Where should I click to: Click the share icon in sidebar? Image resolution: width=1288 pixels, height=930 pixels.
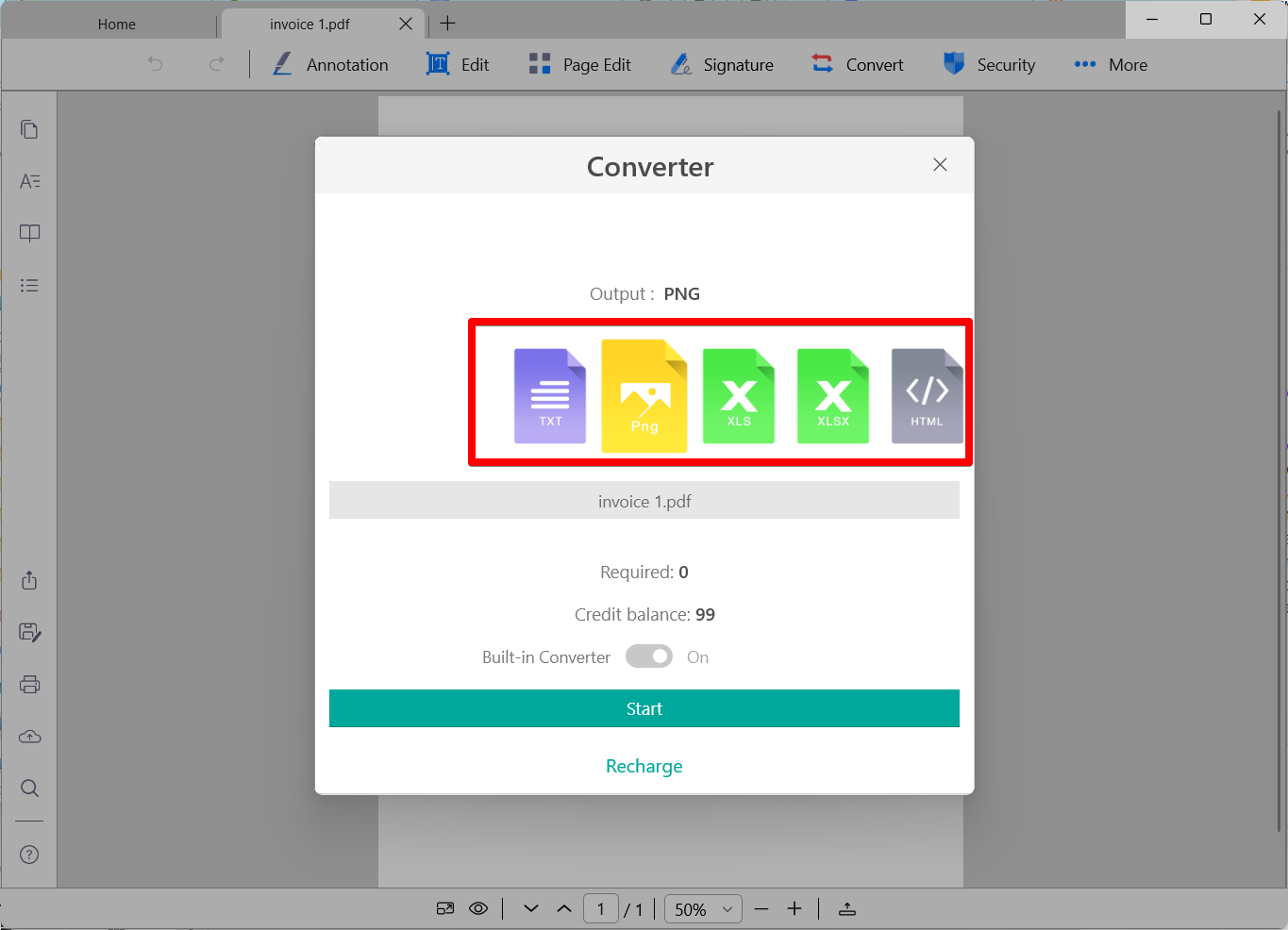[29, 580]
